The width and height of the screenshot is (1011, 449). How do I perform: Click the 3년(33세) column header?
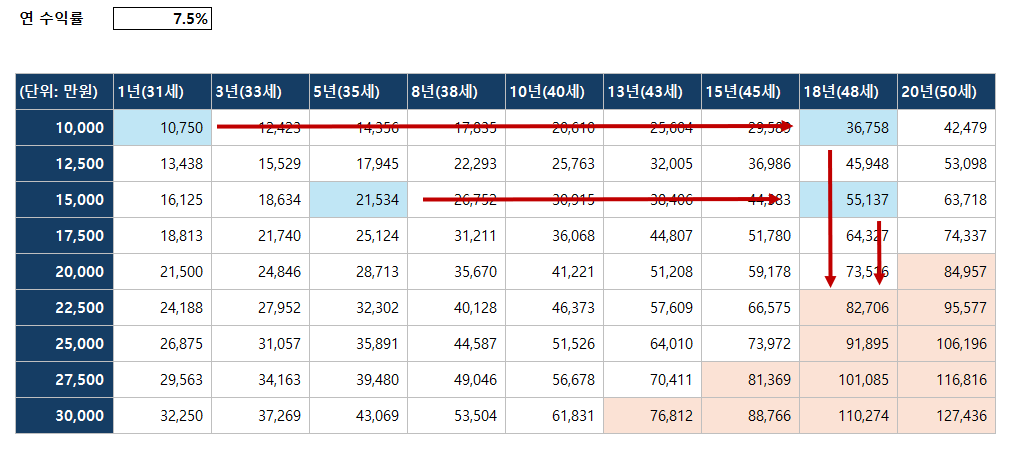[x=260, y=92]
